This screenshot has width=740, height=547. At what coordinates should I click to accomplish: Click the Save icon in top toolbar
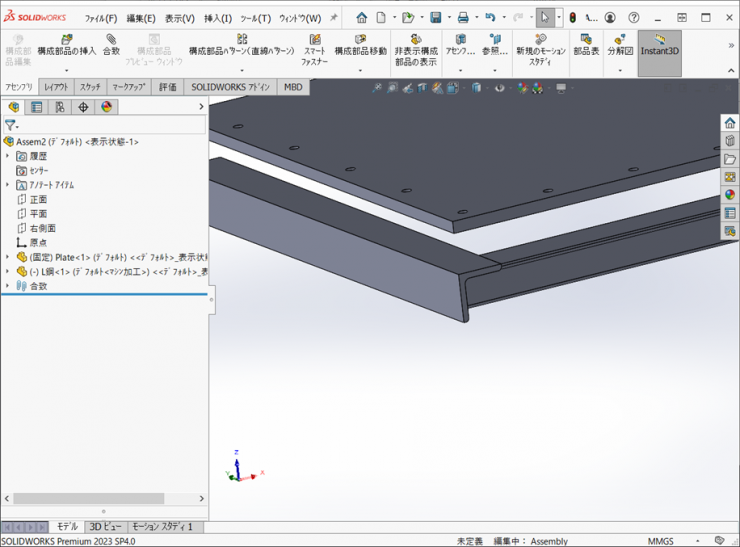(436, 18)
